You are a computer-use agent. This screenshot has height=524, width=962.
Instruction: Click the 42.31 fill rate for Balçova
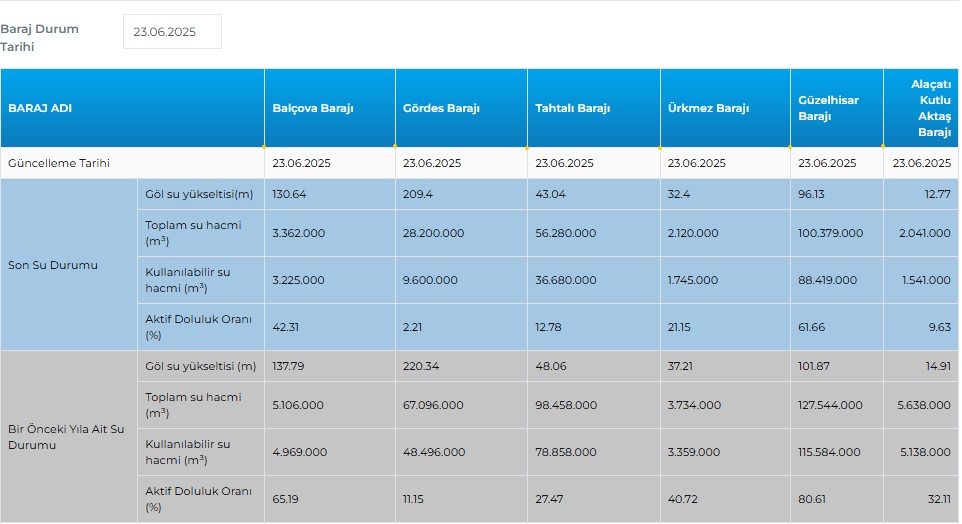coord(285,327)
